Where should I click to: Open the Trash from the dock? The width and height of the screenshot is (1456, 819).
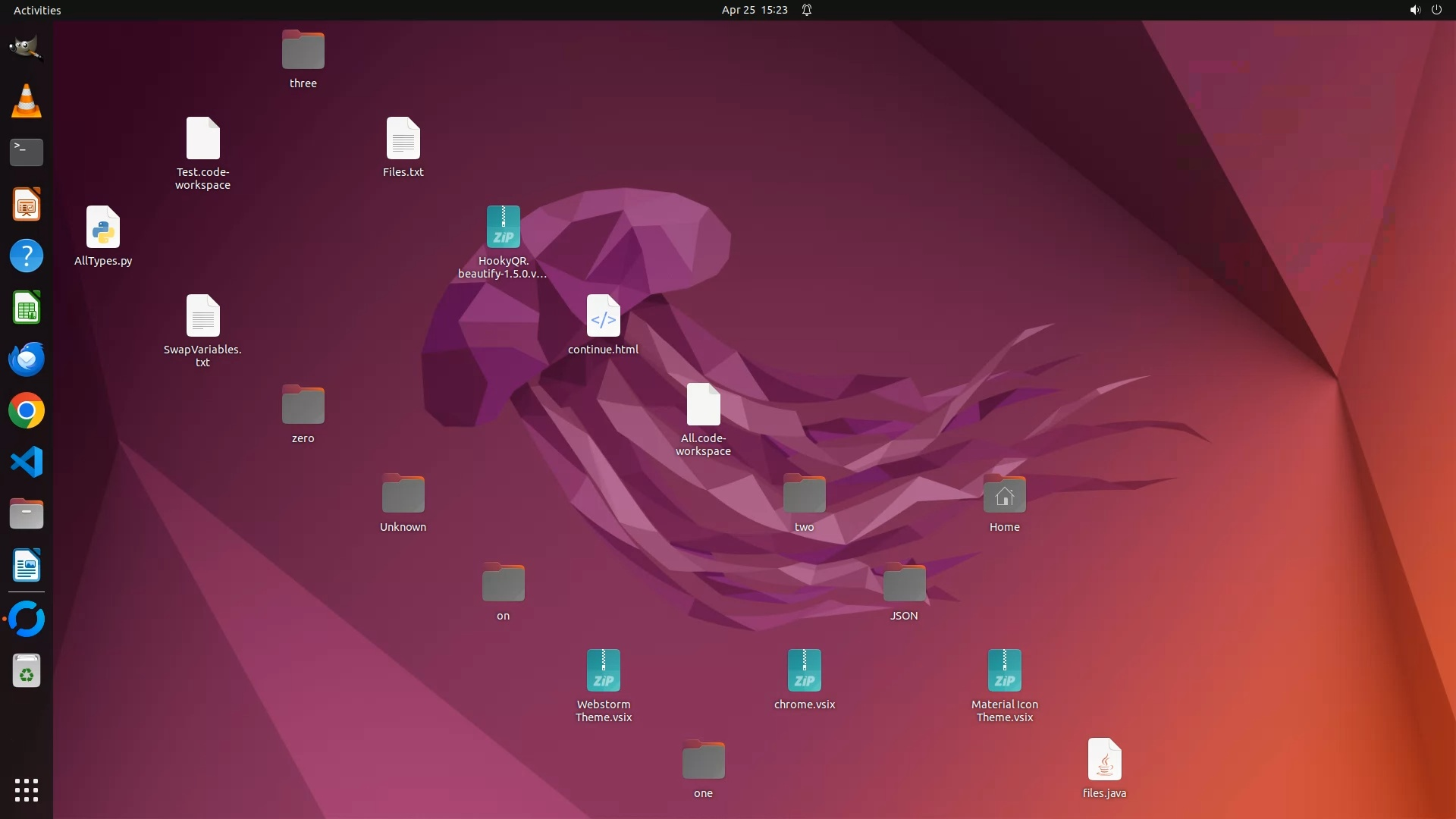coord(26,671)
